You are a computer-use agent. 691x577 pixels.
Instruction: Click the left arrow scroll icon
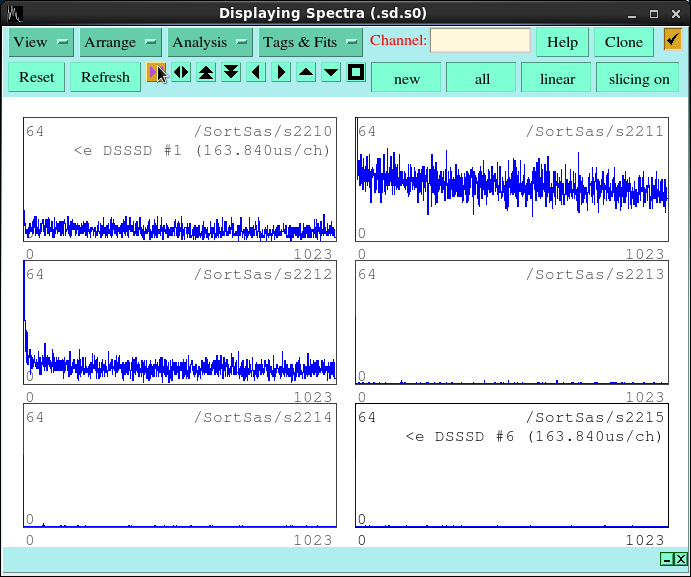pos(256,72)
